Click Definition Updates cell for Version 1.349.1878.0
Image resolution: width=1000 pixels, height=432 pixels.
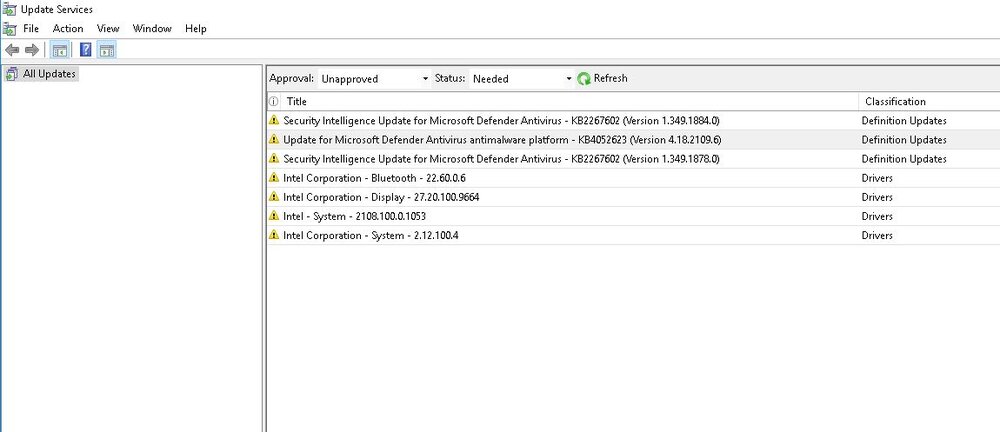[x=904, y=159]
